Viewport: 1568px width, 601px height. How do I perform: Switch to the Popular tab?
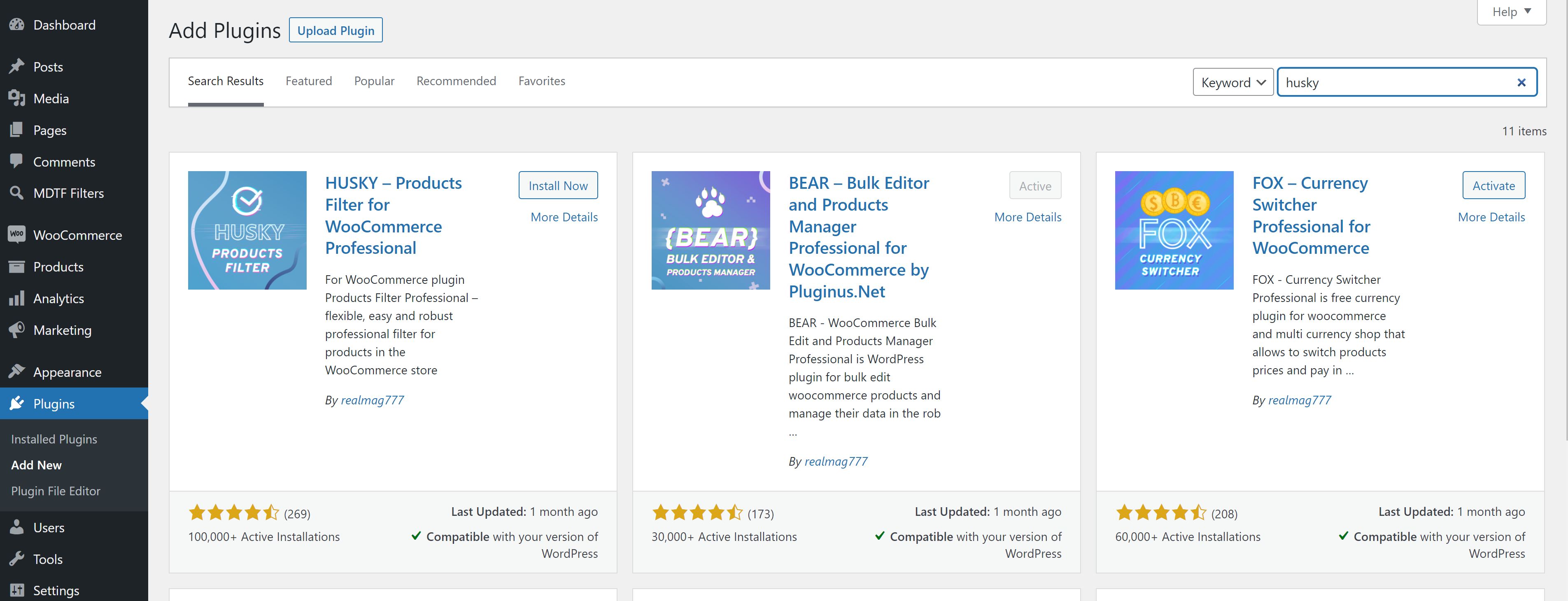374,81
